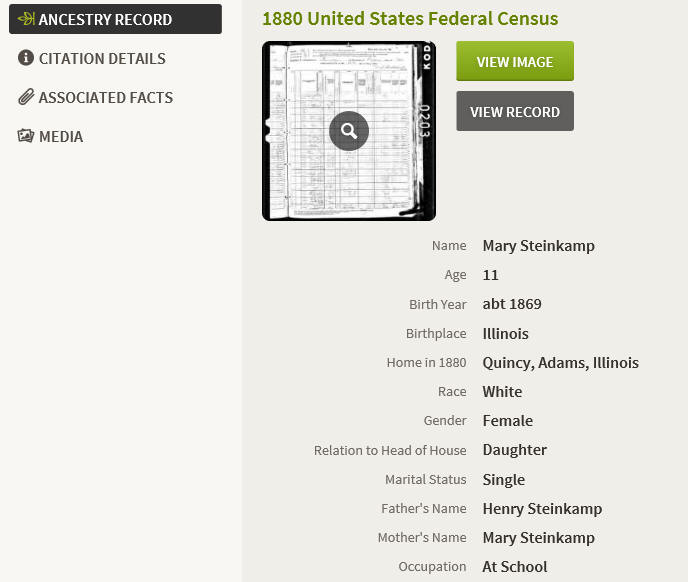688x582 pixels.
Task: Open the 1880 United States Federal Census link
Action: coord(410,18)
